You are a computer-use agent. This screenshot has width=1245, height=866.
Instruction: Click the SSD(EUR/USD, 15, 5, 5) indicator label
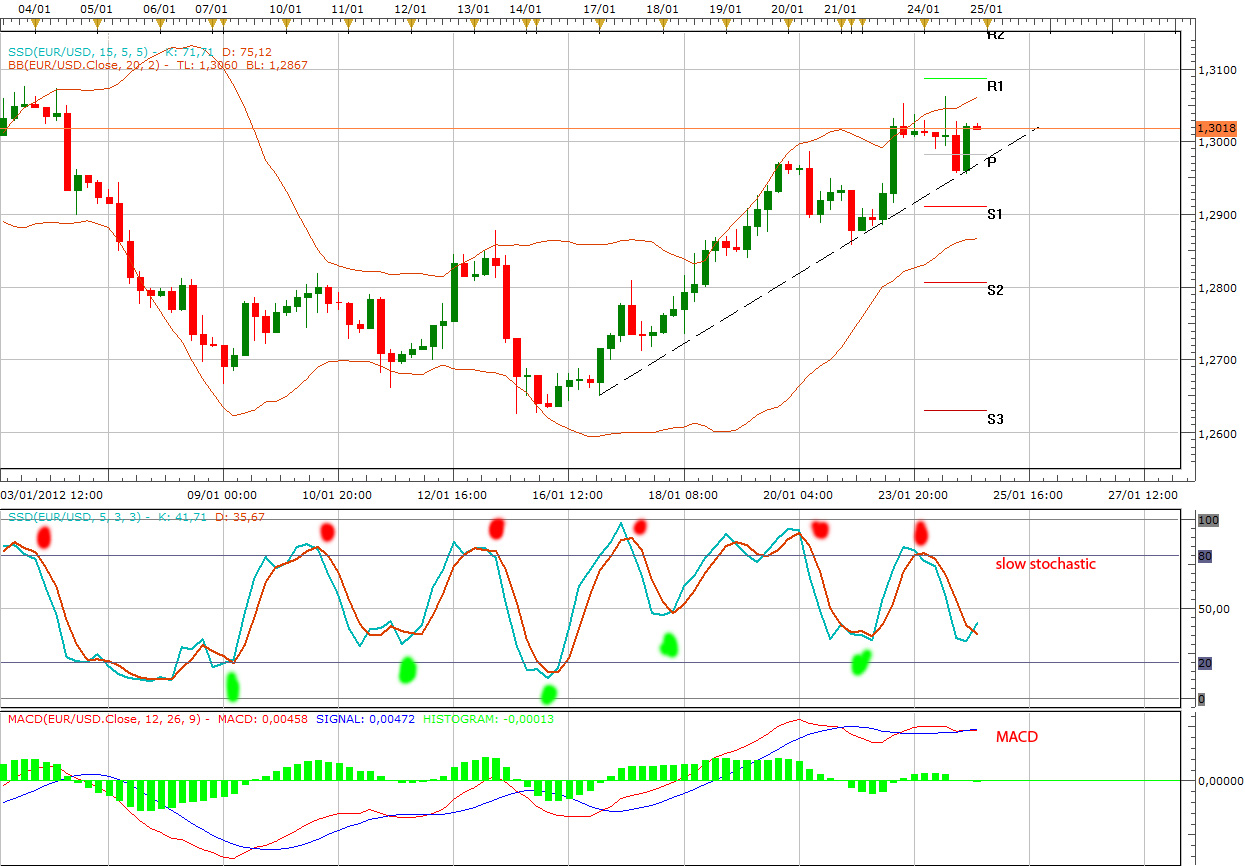79,50
